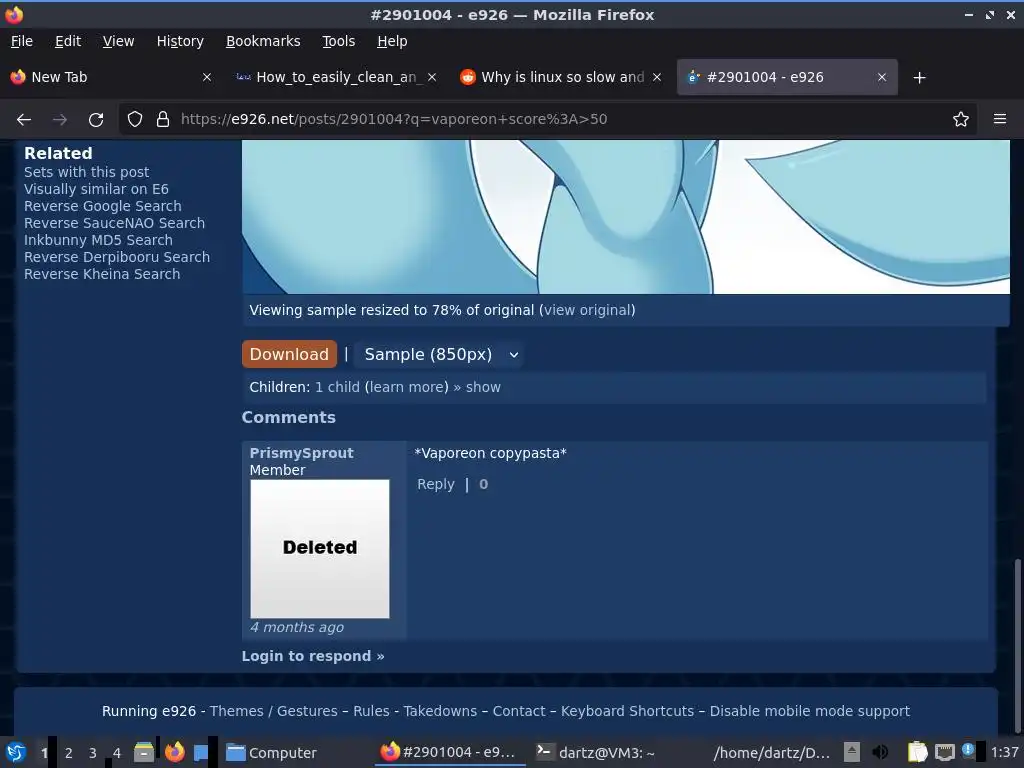The width and height of the screenshot is (1024, 768).
Task: Click the learn more link
Action: [407, 387]
